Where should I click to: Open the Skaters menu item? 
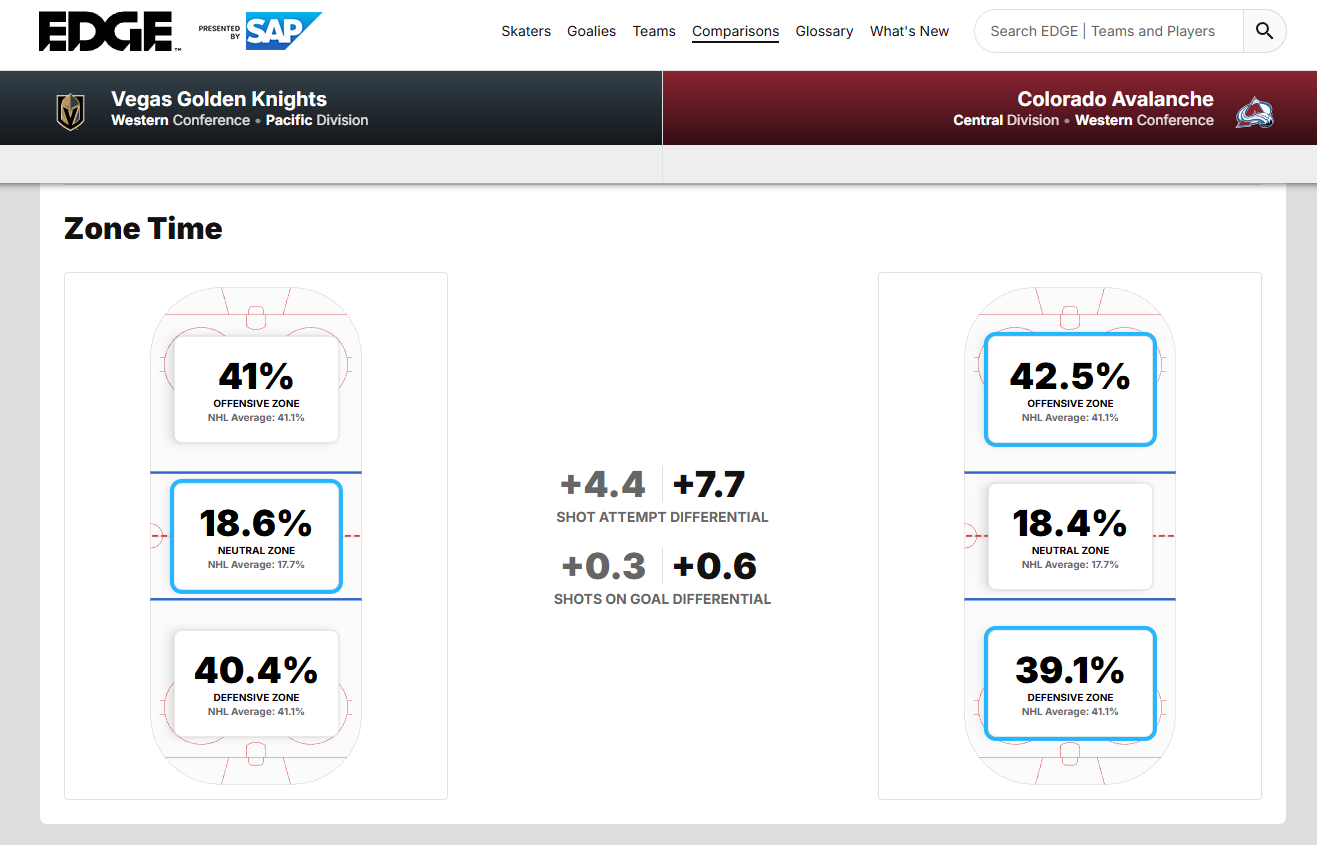point(526,31)
